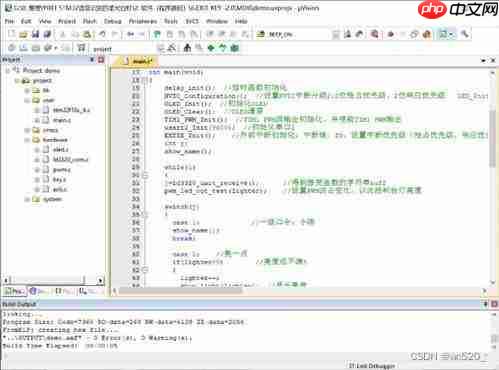Save the current file via toolbar icon

point(35,34)
